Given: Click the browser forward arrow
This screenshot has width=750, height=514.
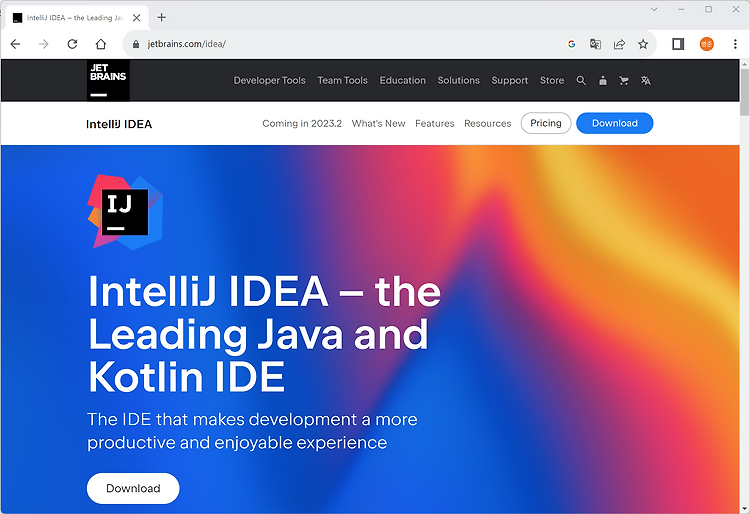Looking at the screenshot, I should 44,44.
